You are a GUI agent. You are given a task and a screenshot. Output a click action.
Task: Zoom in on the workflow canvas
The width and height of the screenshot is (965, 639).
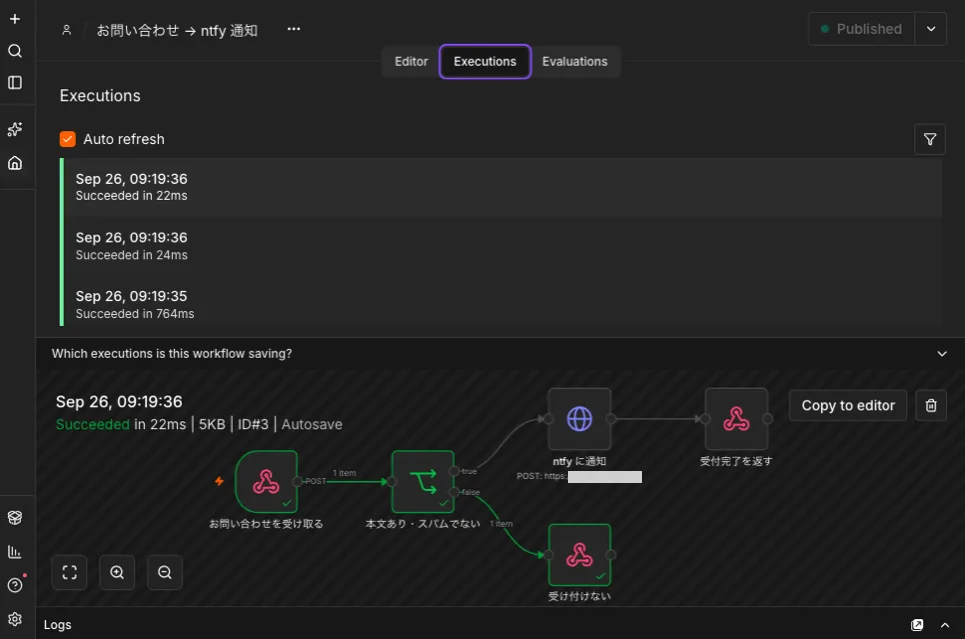117,573
